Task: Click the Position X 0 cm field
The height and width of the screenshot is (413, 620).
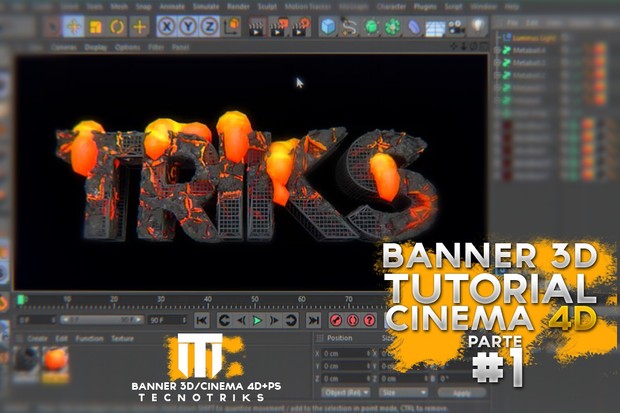Action: [346, 353]
